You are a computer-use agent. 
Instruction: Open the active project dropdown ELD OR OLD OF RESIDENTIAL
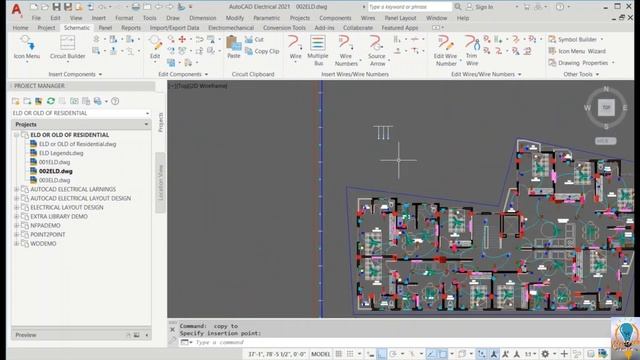coord(81,113)
